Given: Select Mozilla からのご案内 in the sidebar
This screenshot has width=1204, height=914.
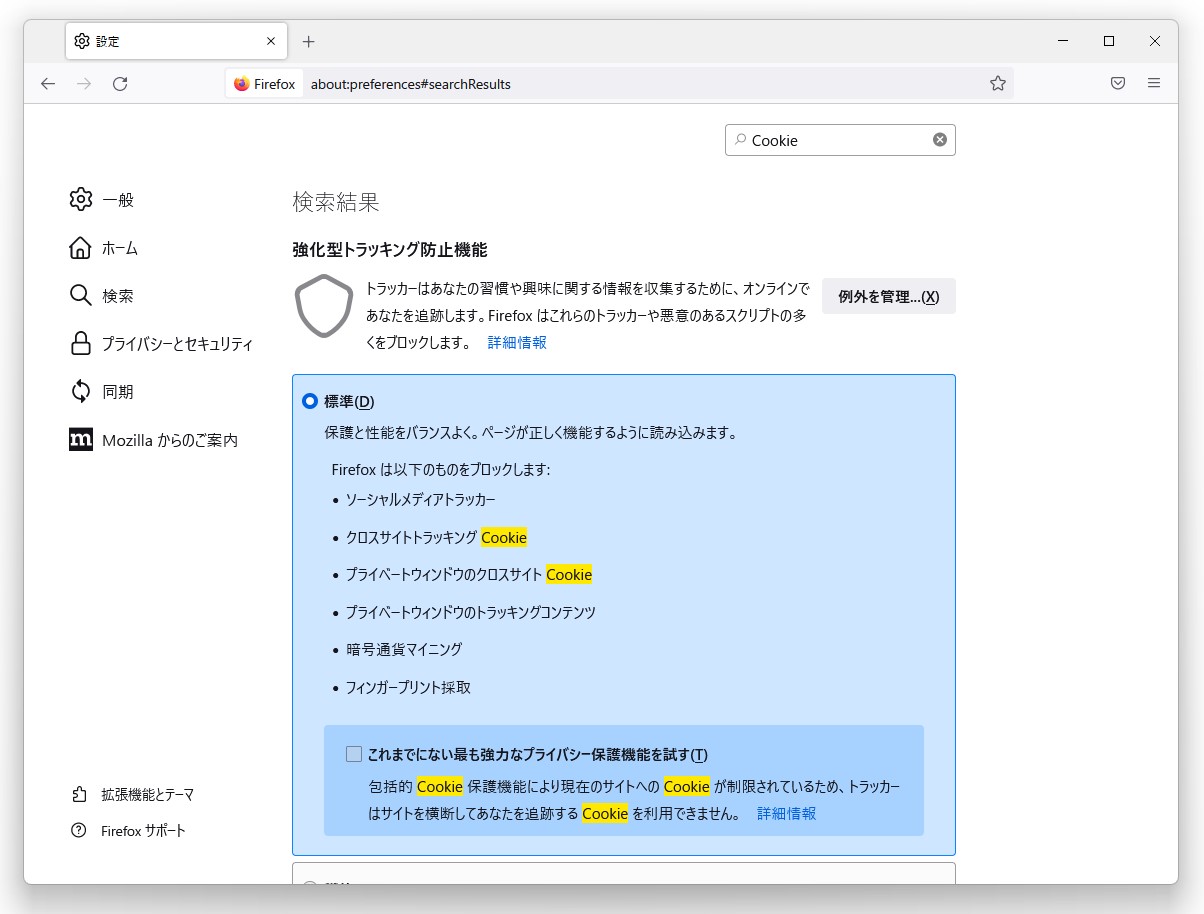Looking at the screenshot, I should pyautogui.click(x=168, y=439).
